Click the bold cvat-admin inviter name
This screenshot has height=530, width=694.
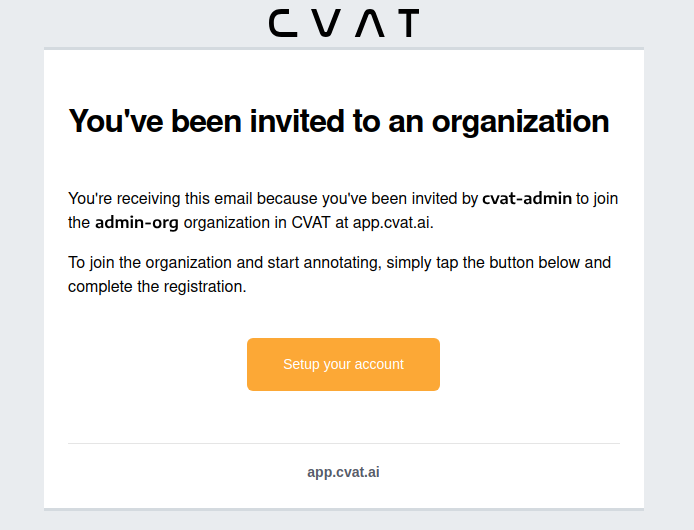click(527, 198)
